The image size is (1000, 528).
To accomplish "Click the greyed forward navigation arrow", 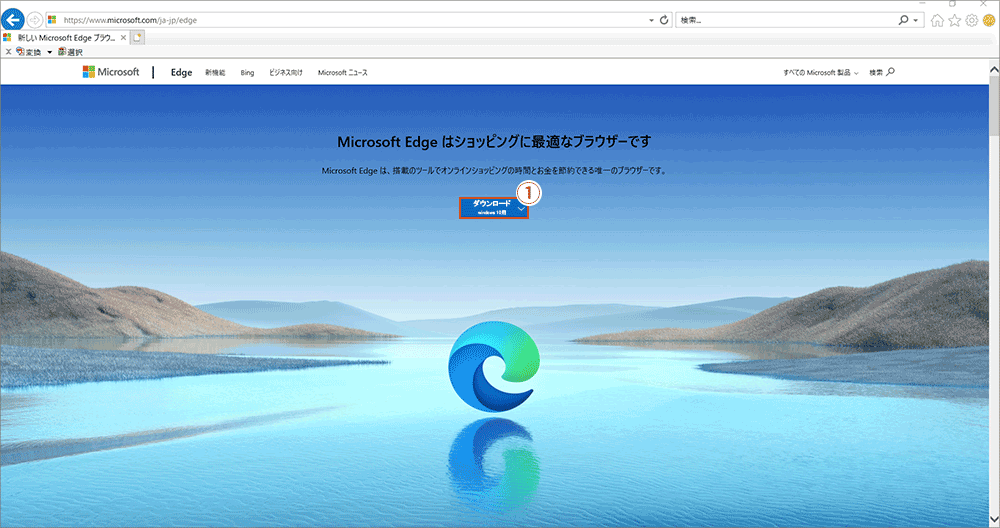I will coord(34,20).
